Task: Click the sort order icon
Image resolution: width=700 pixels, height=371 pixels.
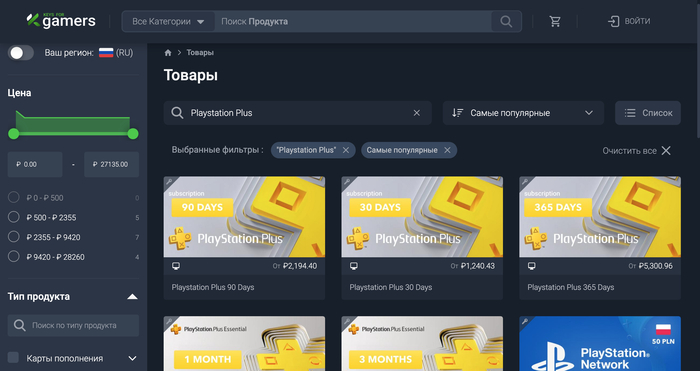Action: 457,113
